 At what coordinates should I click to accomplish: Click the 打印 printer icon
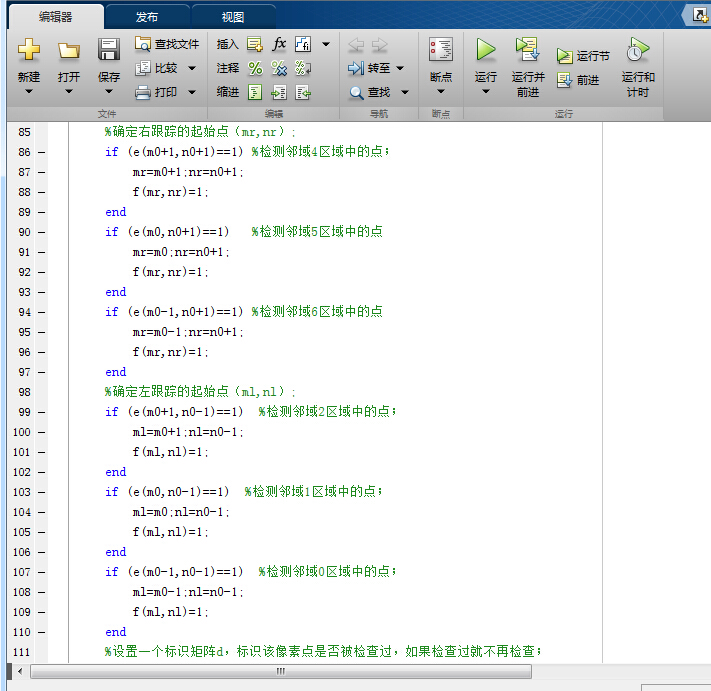coord(143,92)
